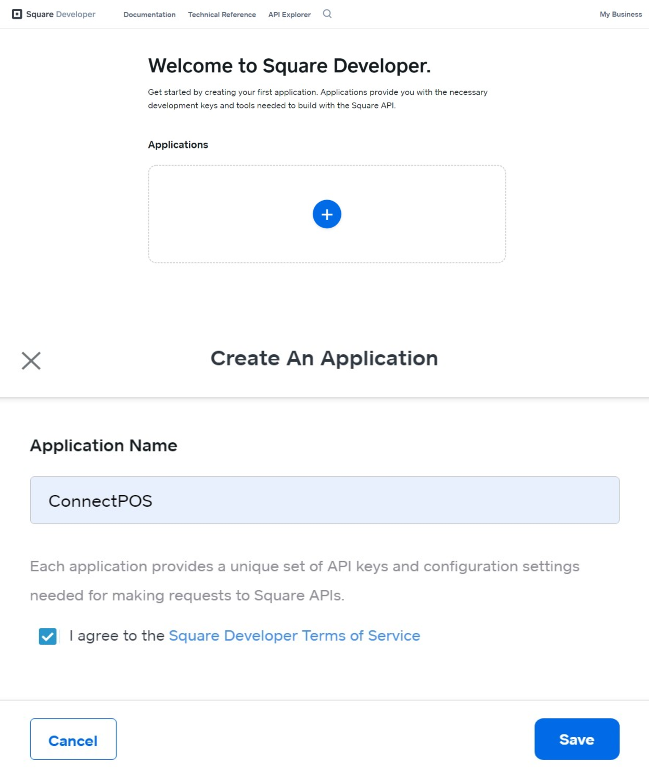The image size is (649, 770).
Task: Click the Welcome to Square Developer heading
Action: click(x=289, y=66)
